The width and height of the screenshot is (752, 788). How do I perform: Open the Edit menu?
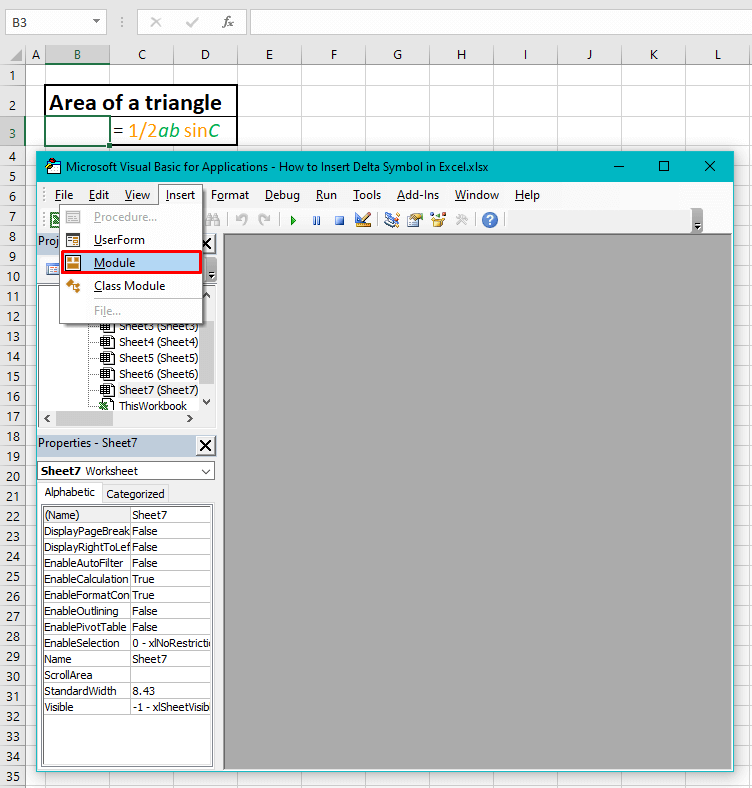[x=99, y=195]
